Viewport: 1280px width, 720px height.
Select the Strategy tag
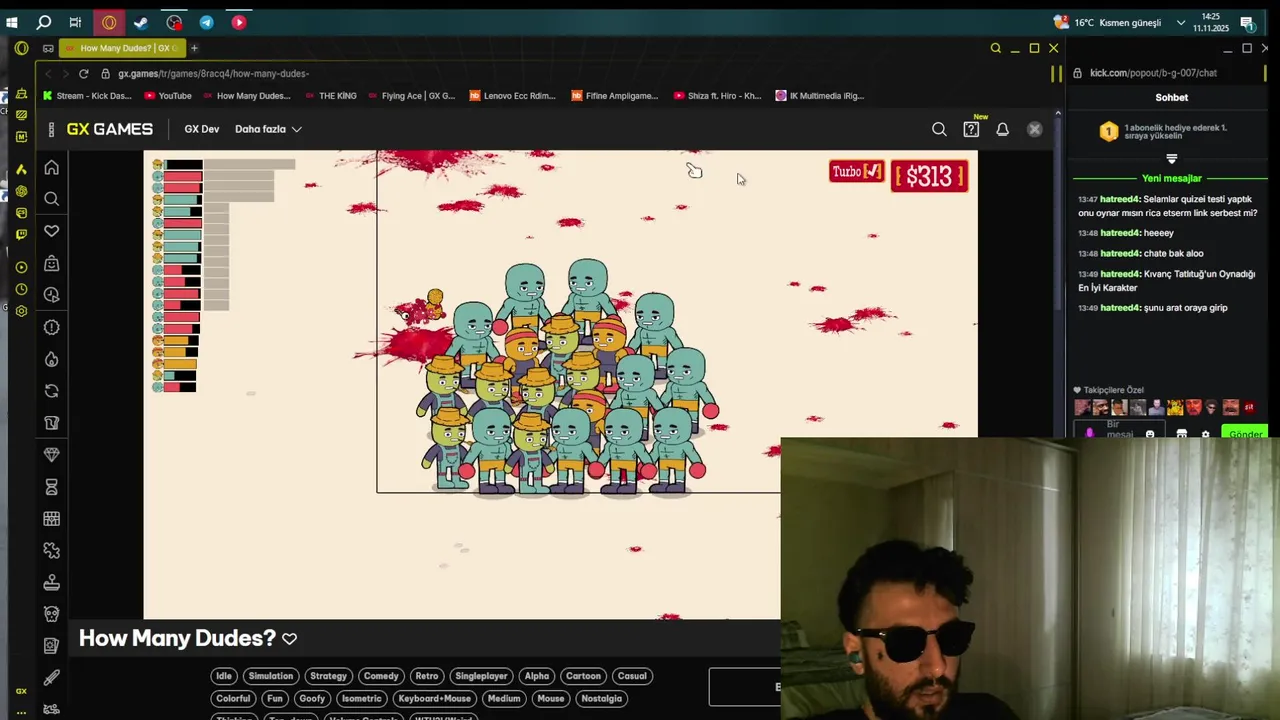coord(328,676)
